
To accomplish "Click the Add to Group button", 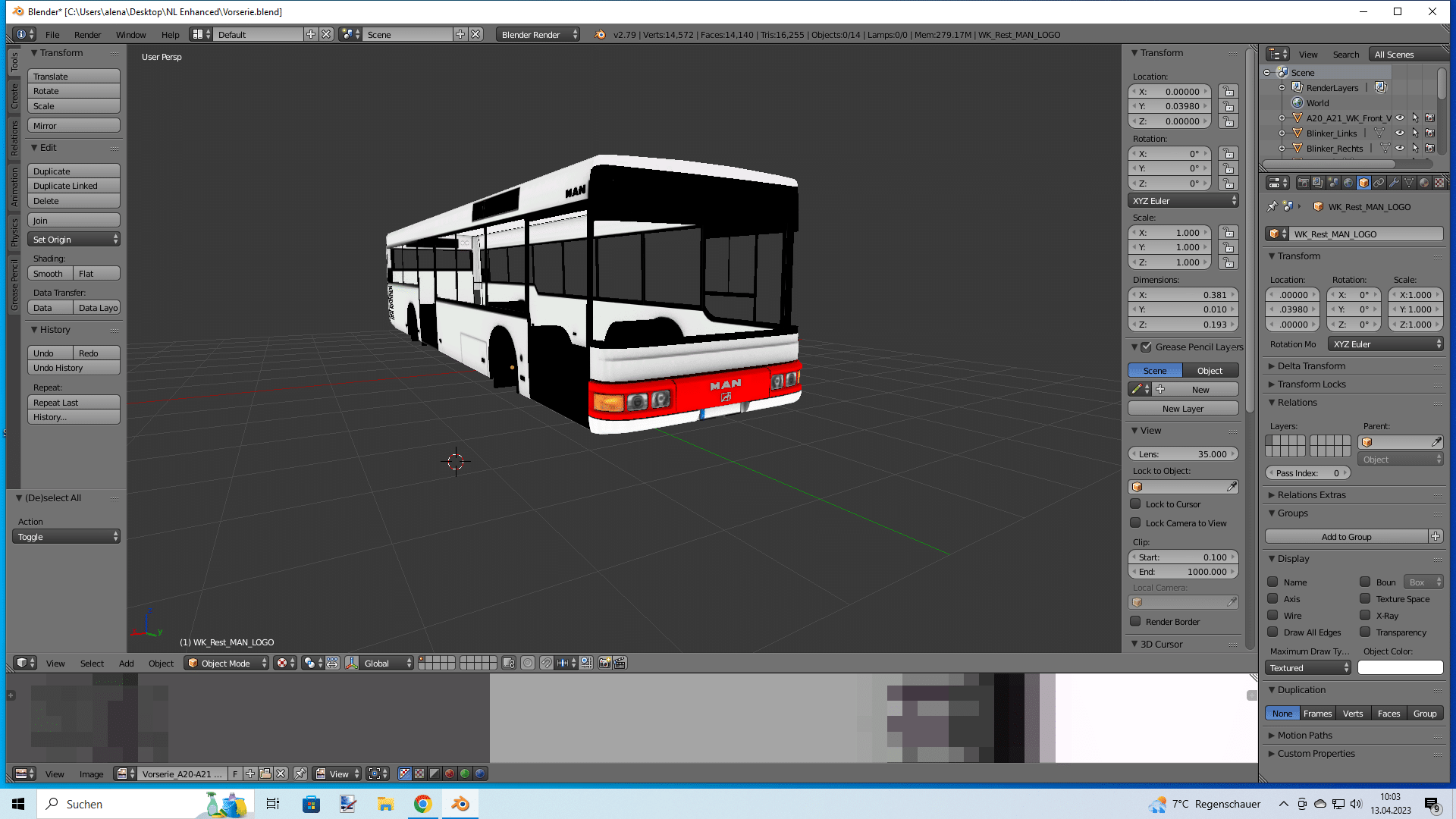I will [x=1346, y=536].
